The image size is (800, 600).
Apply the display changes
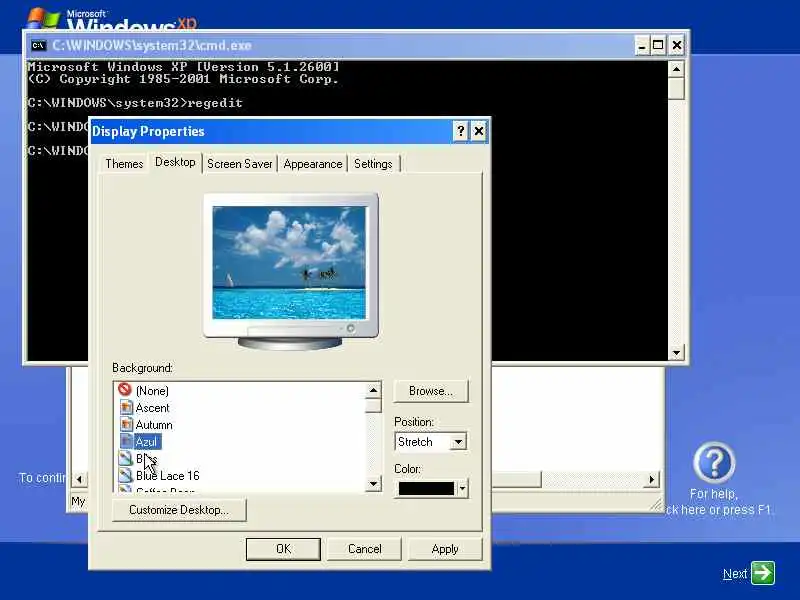click(x=444, y=549)
